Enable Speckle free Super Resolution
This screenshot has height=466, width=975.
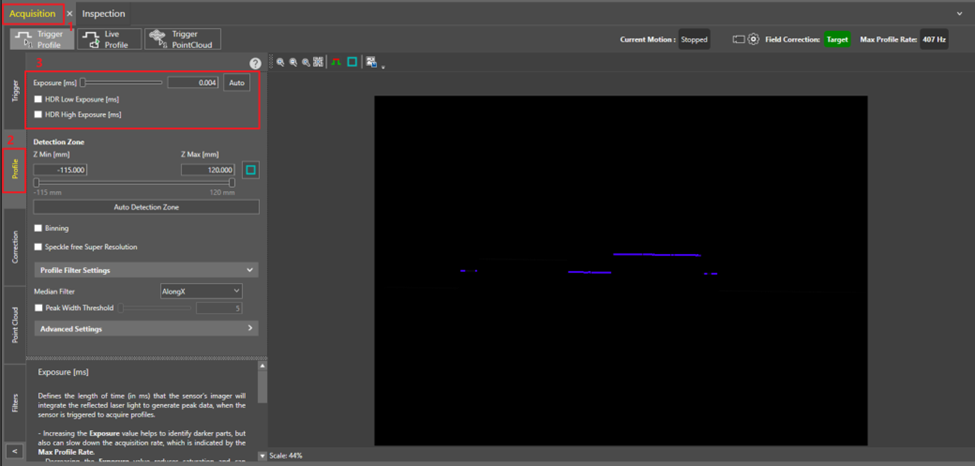(38, 246)
